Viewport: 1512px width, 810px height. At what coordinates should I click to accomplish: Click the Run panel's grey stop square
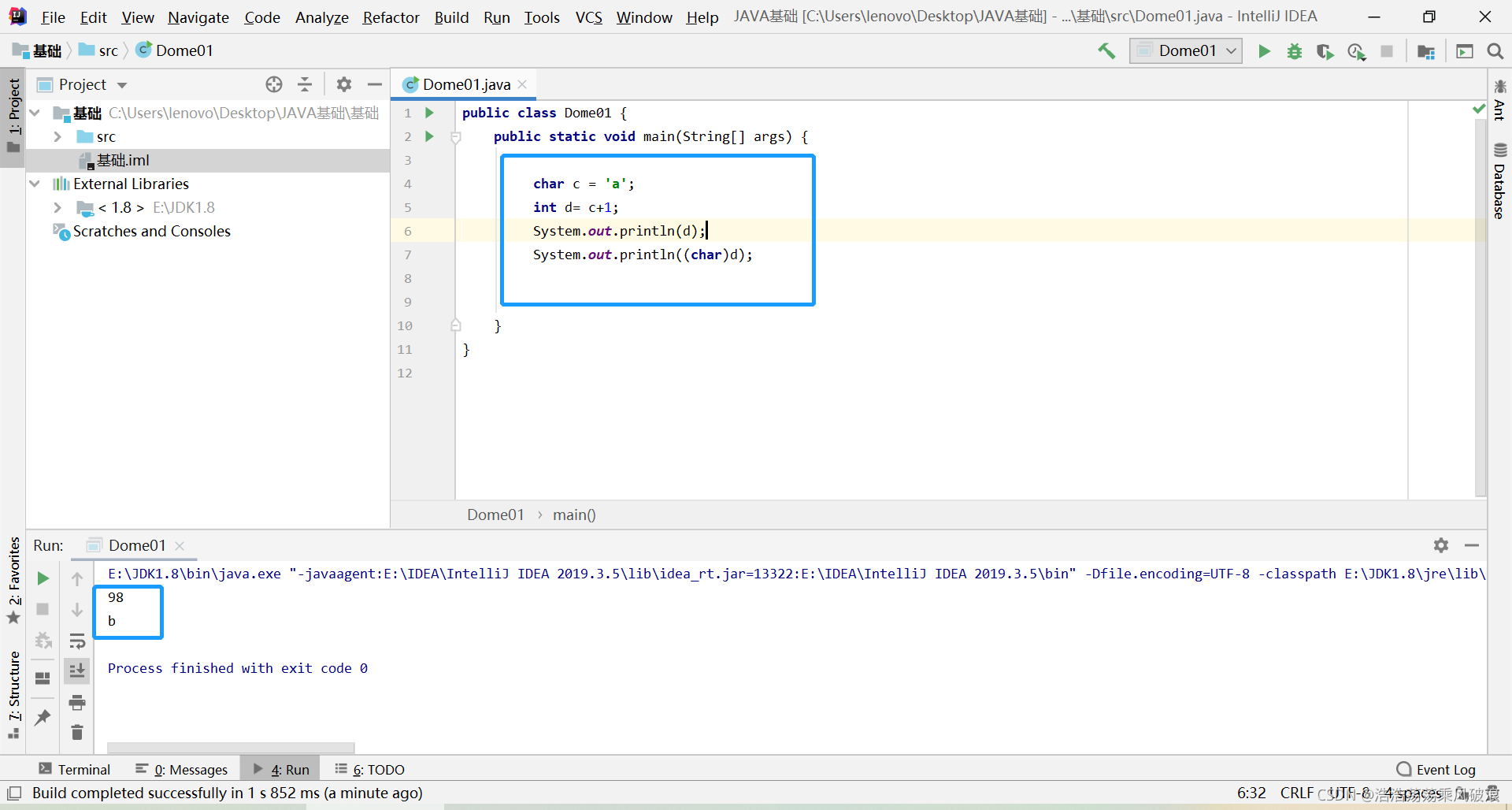tap(43, 610)
